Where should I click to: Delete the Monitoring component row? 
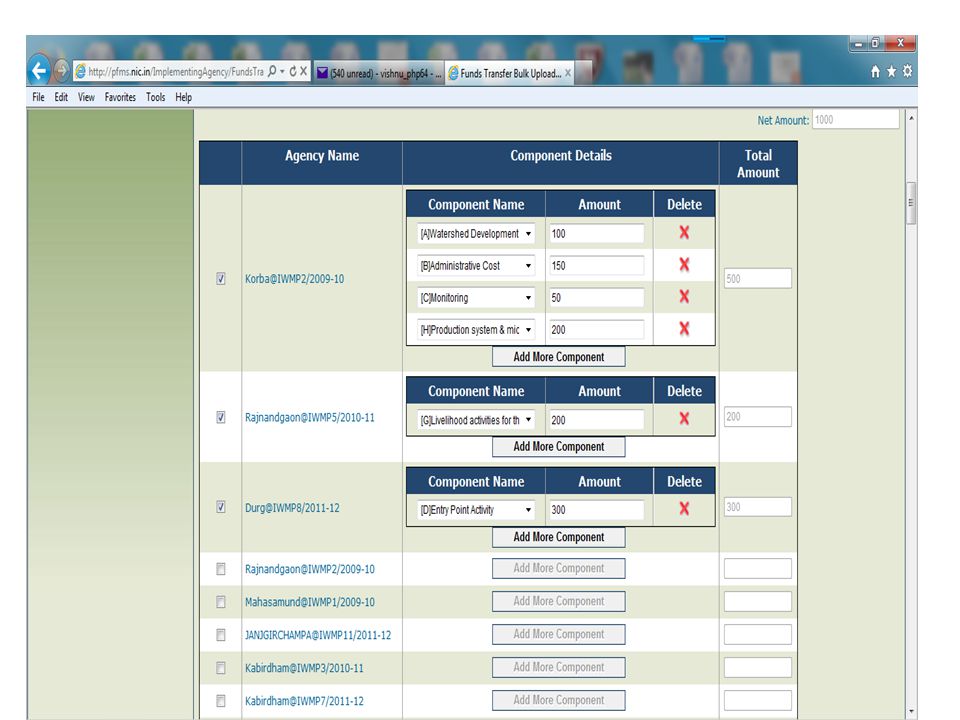click(684, 297)
